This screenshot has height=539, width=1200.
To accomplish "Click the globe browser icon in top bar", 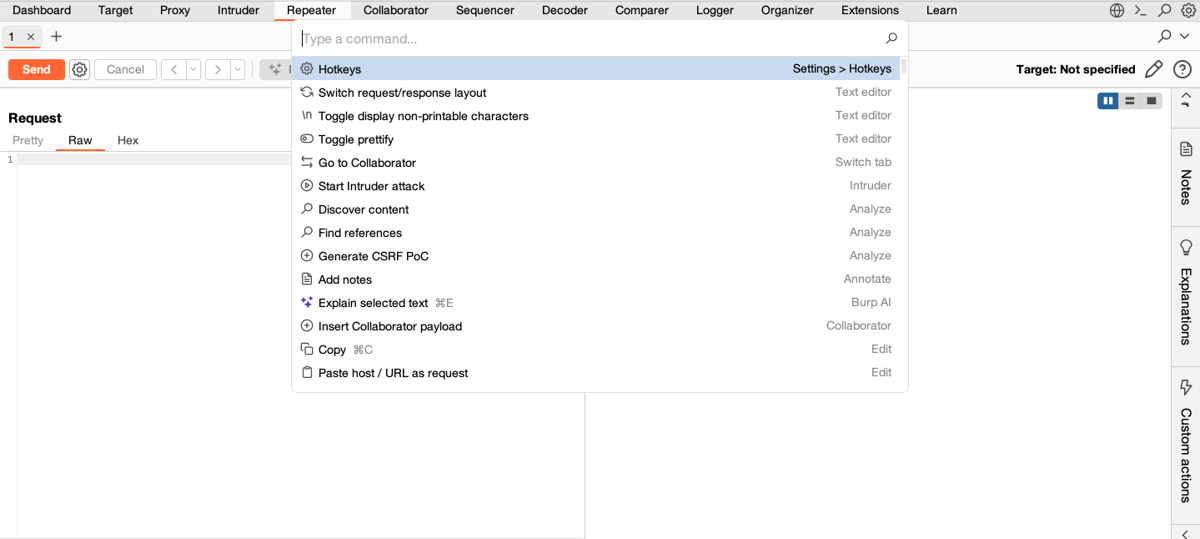I will pyautogui.click(x=1117, y=11).
